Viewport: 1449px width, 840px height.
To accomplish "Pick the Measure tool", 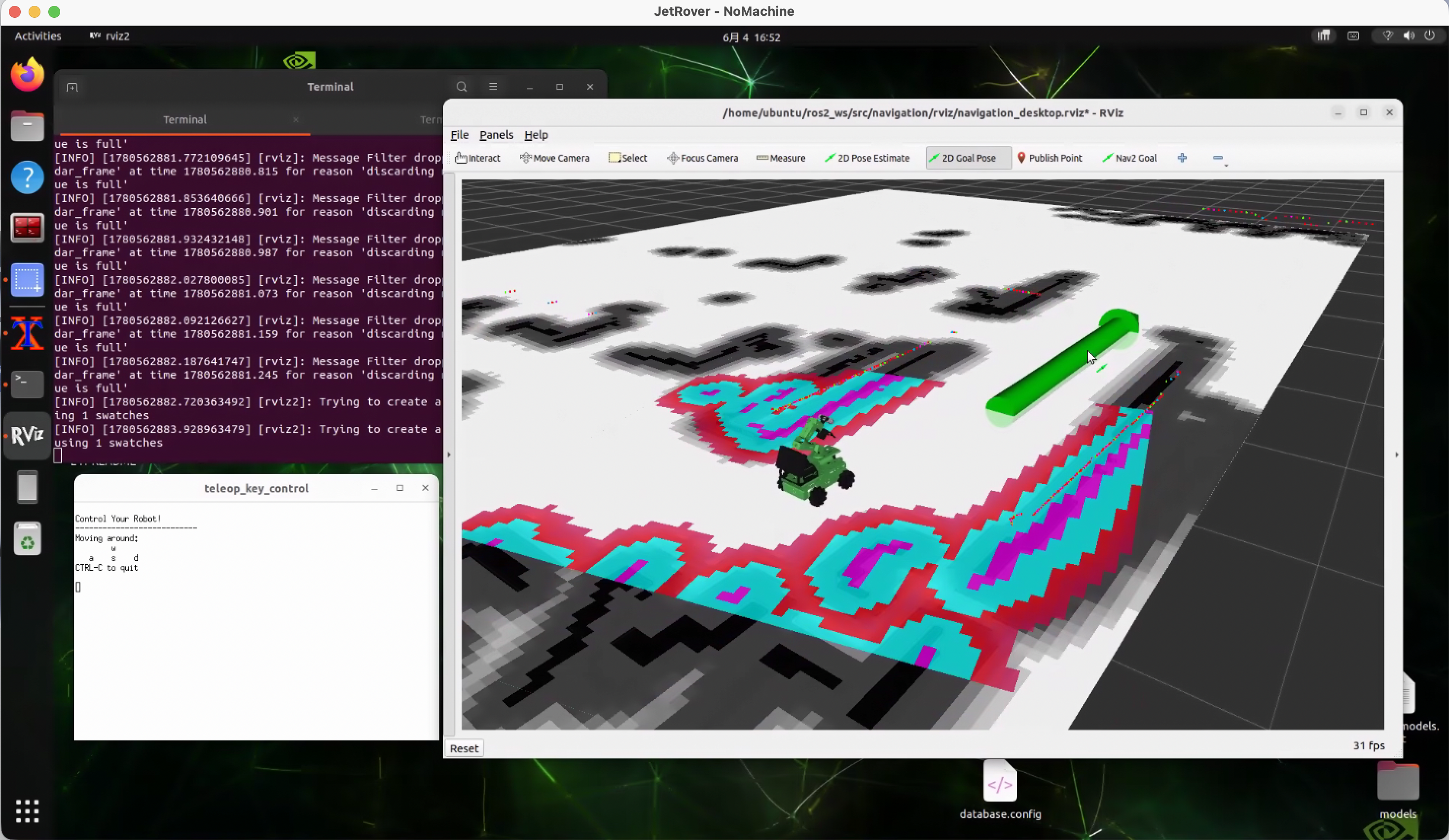I will click(780, 158).
